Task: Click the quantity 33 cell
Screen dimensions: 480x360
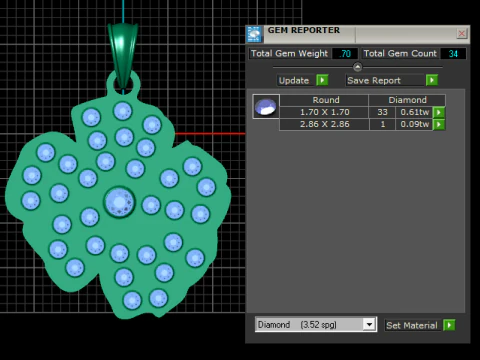Action: pyautogui.click(x=382, y=112)
